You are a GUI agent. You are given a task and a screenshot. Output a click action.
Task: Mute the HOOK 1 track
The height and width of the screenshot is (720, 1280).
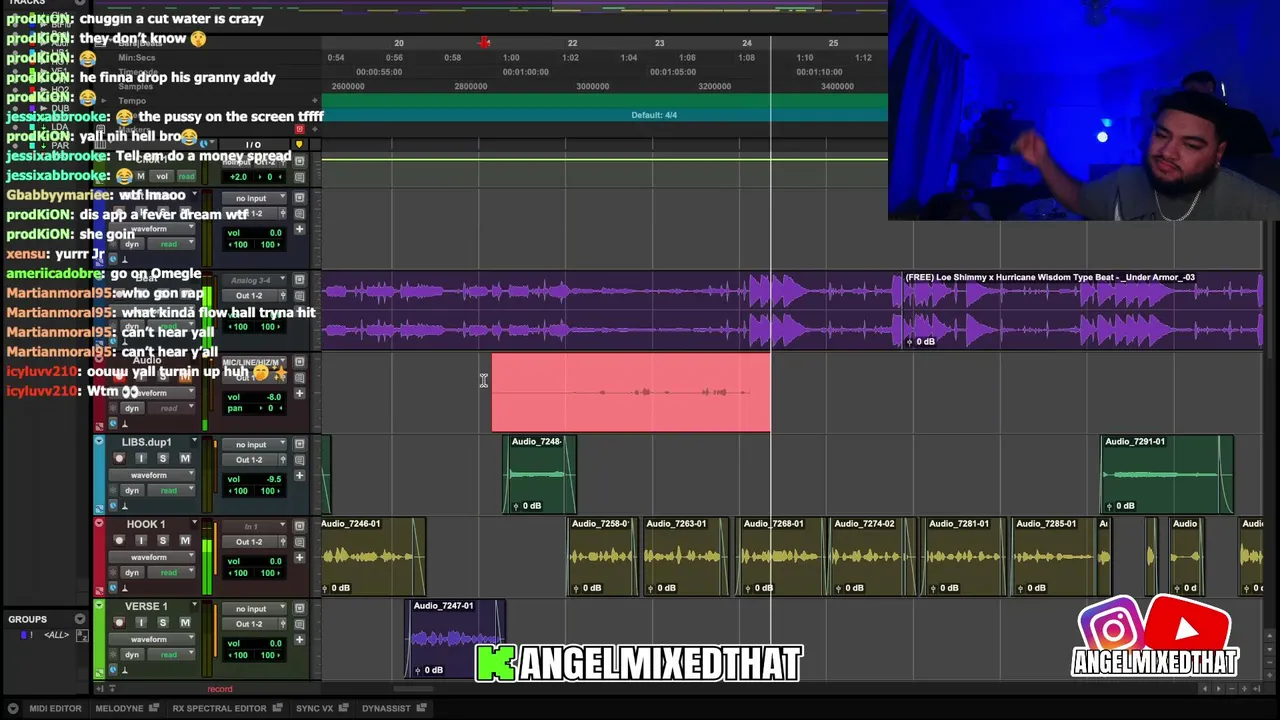(185, 540)
